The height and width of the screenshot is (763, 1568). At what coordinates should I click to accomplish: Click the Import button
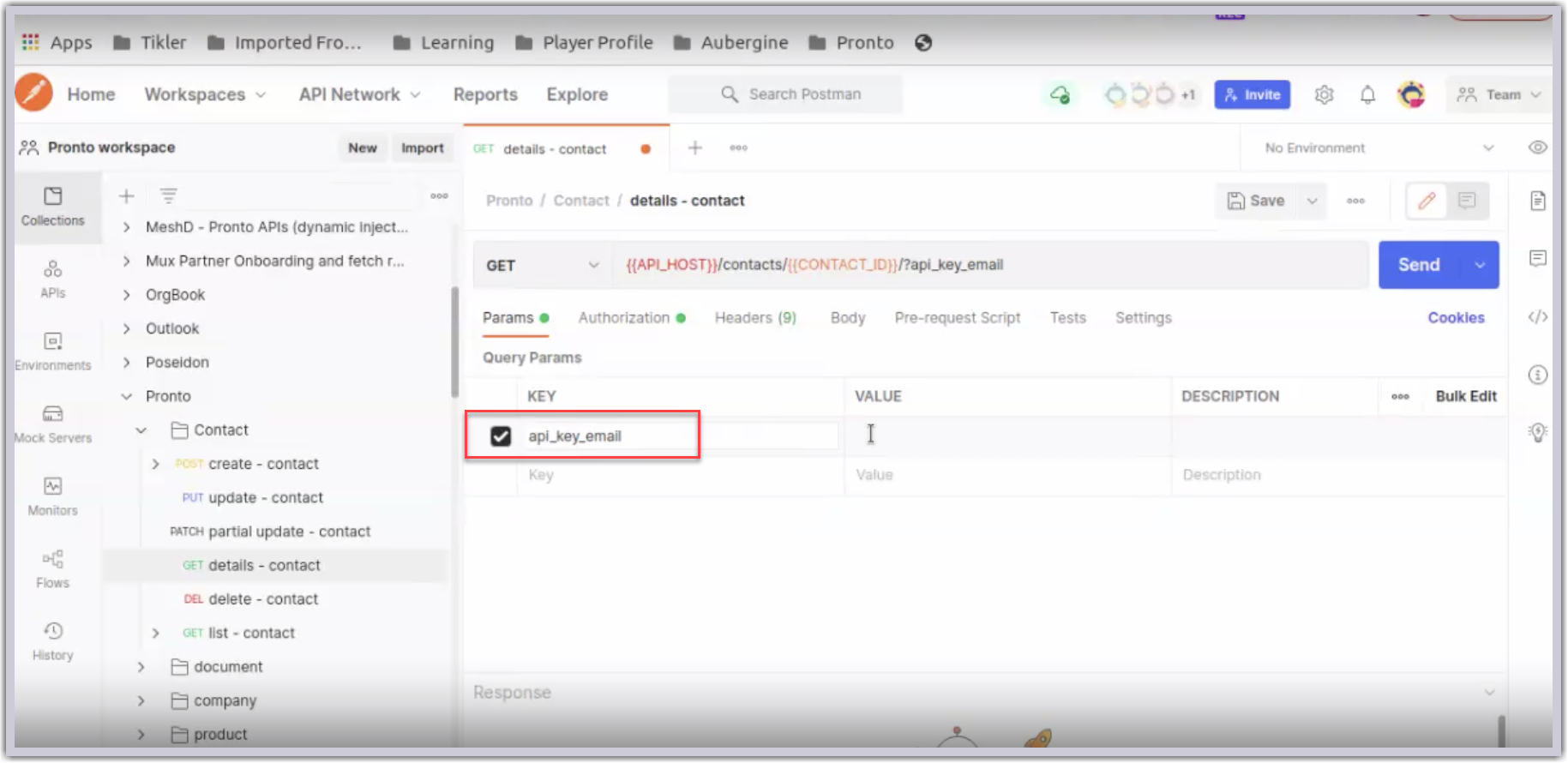[423, 147]
